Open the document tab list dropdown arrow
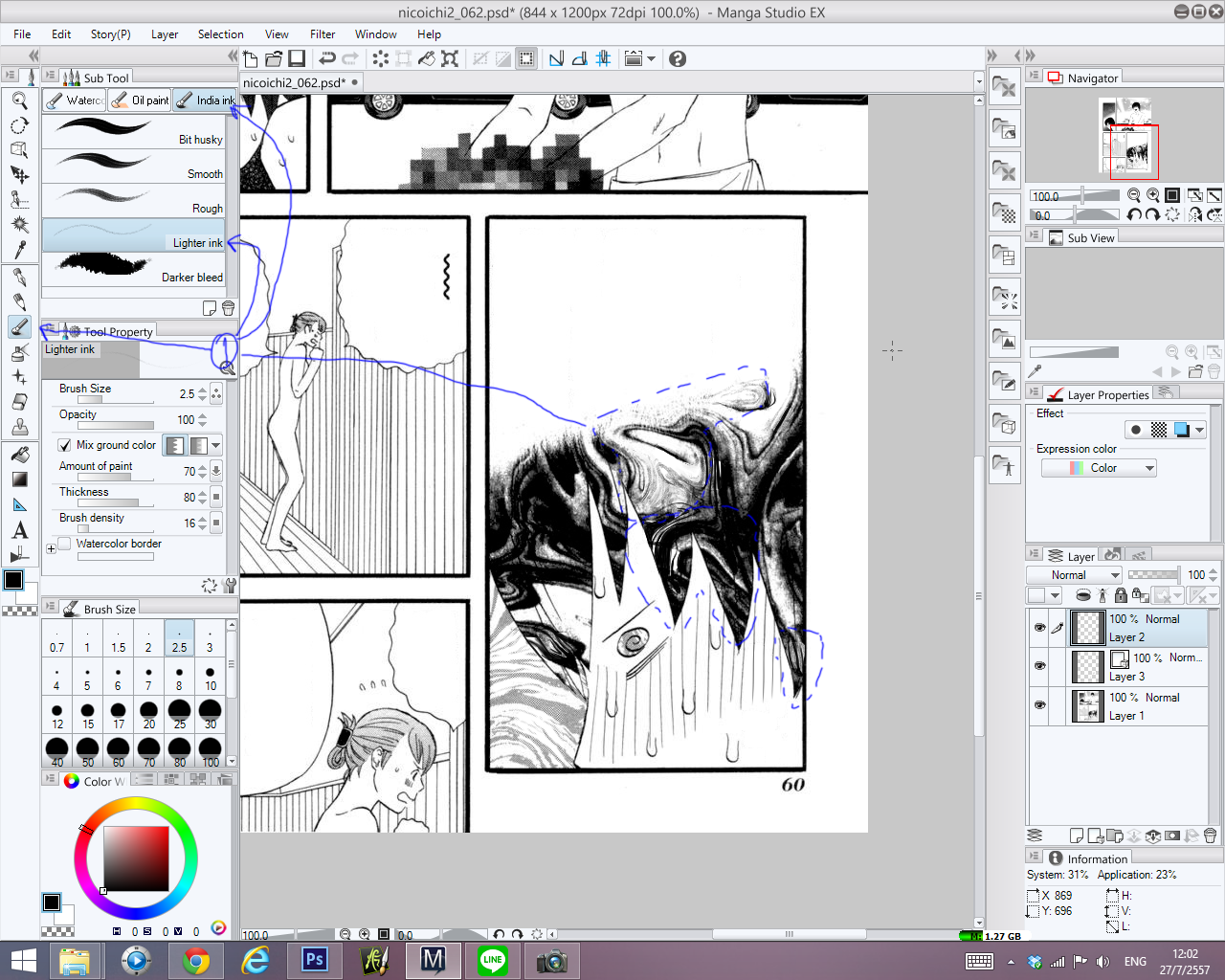The width and height of the screenshot is (1225, 980). pos(979,82)
